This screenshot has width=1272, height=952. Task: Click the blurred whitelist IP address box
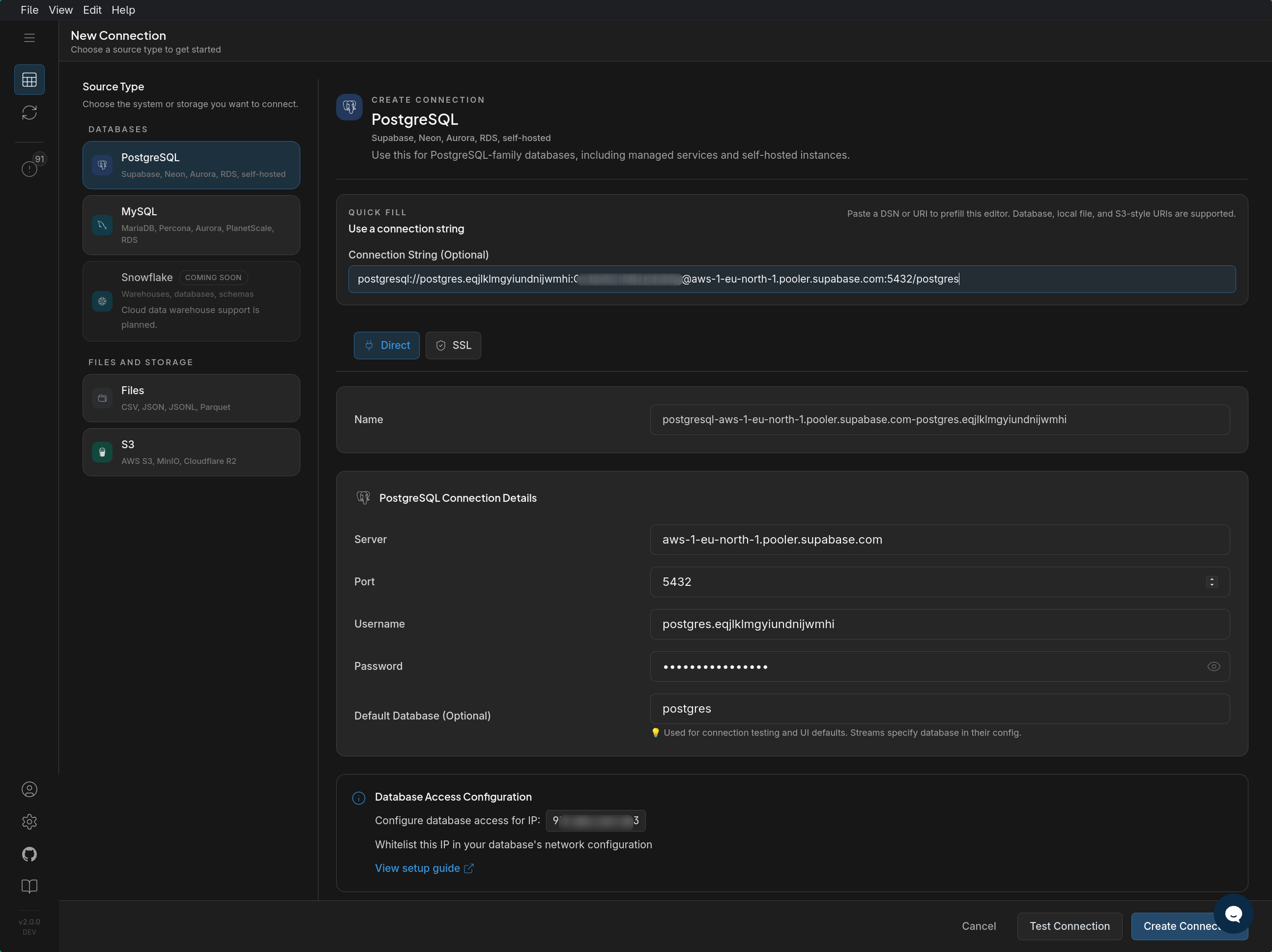point(595,820)
